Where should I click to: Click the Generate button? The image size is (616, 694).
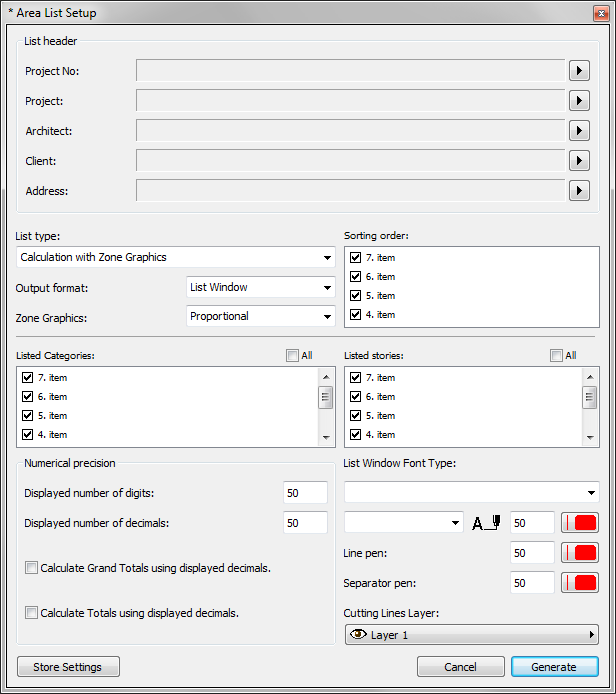pos(554,667)
